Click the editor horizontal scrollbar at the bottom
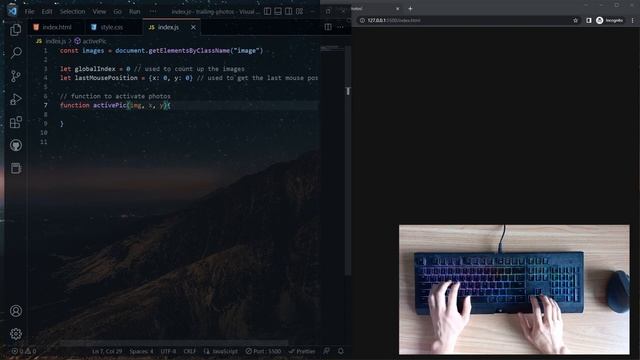The image size is (640, 360). click(173, 343)
